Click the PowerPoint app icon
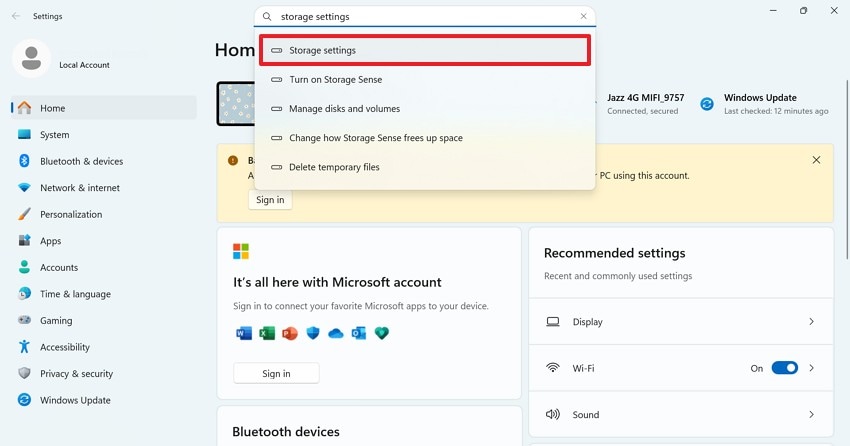The image size is (850, 446). [x=290, y=333]
